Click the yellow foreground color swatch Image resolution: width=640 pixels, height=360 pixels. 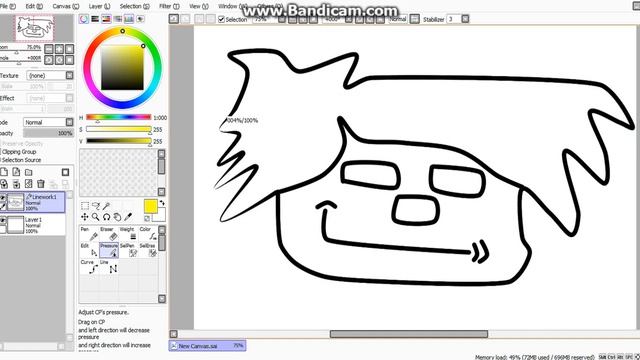[x=151, y=206]
